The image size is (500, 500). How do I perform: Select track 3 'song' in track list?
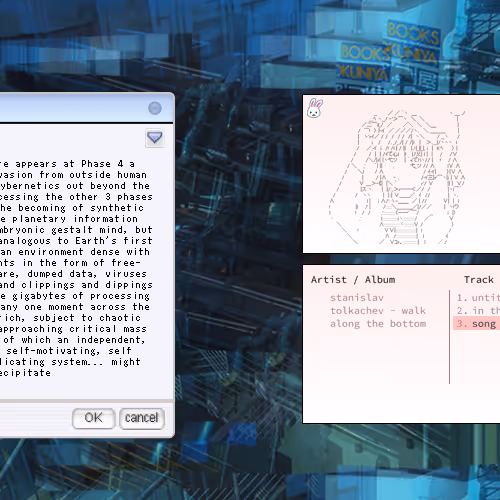coord(477,324)
